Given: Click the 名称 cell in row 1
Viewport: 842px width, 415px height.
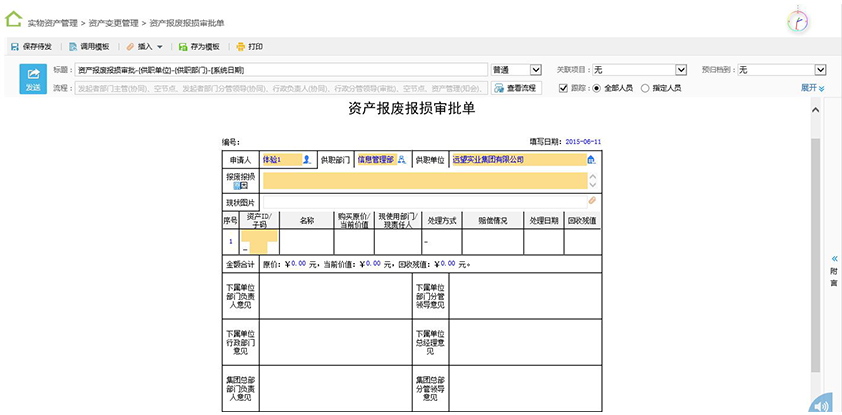Looking at the screenshot, I should tap(307, 242).
